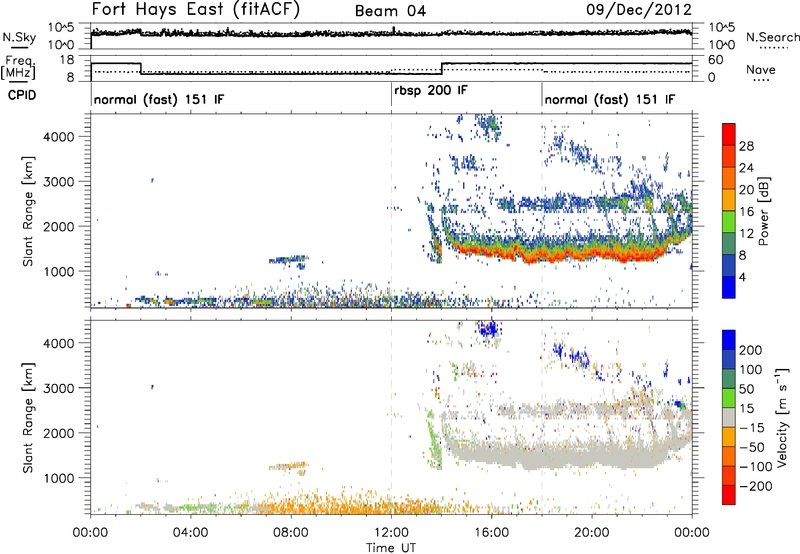Click the frequency step-up line near 14:00
This screenshot has width=800, height=554.
tap(442, 69)
